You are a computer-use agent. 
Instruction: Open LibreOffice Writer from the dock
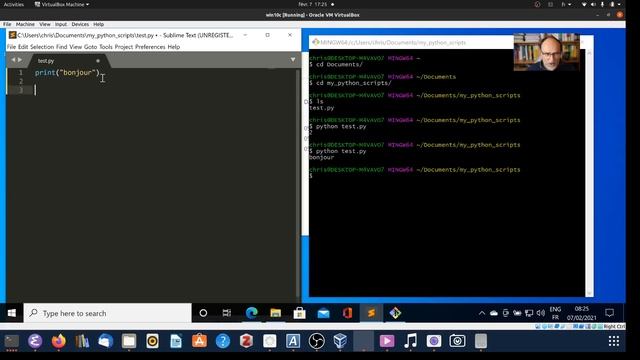tap(176, 341)
